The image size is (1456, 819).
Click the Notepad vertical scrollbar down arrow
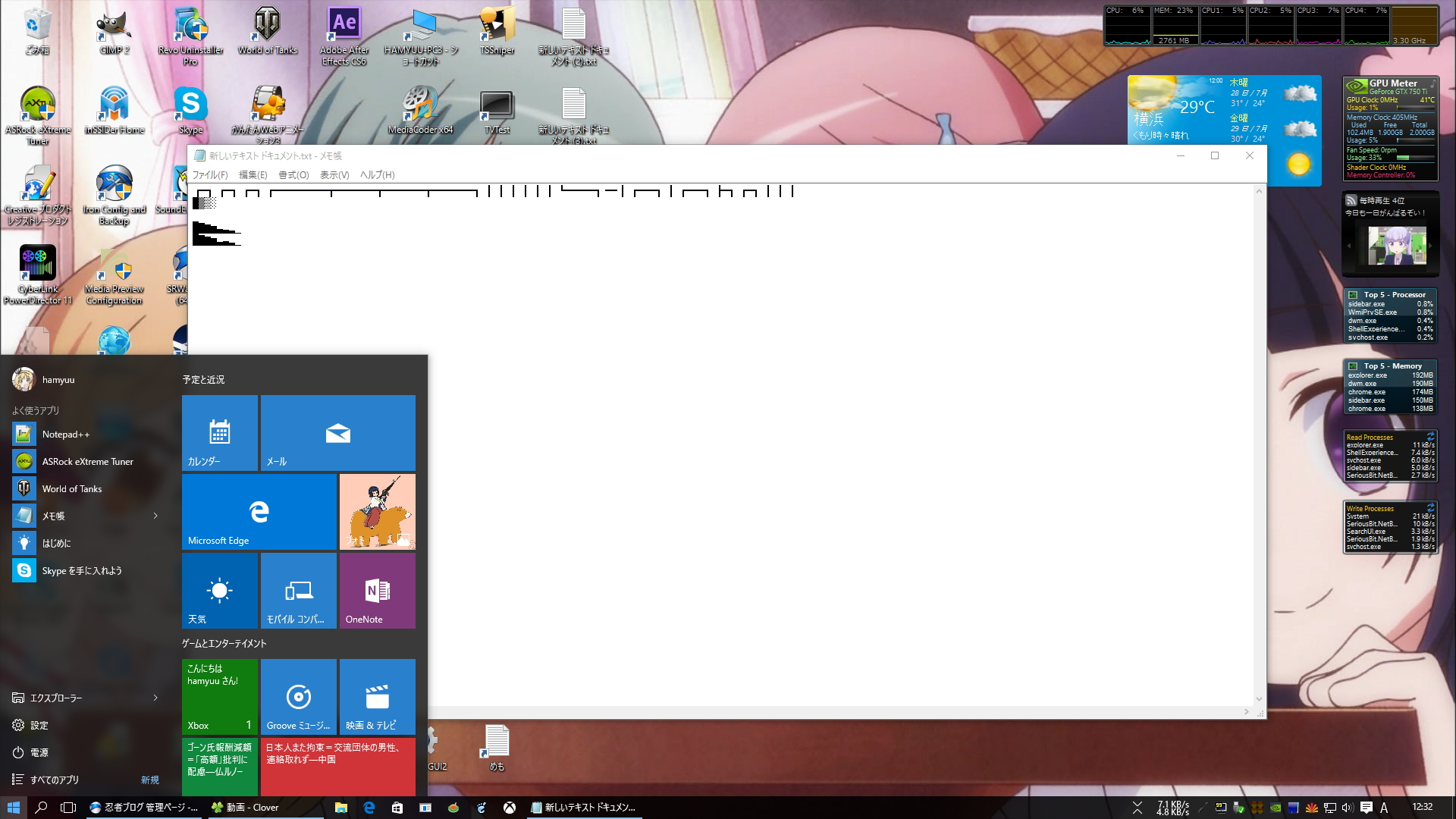[x=1259, y=699]
